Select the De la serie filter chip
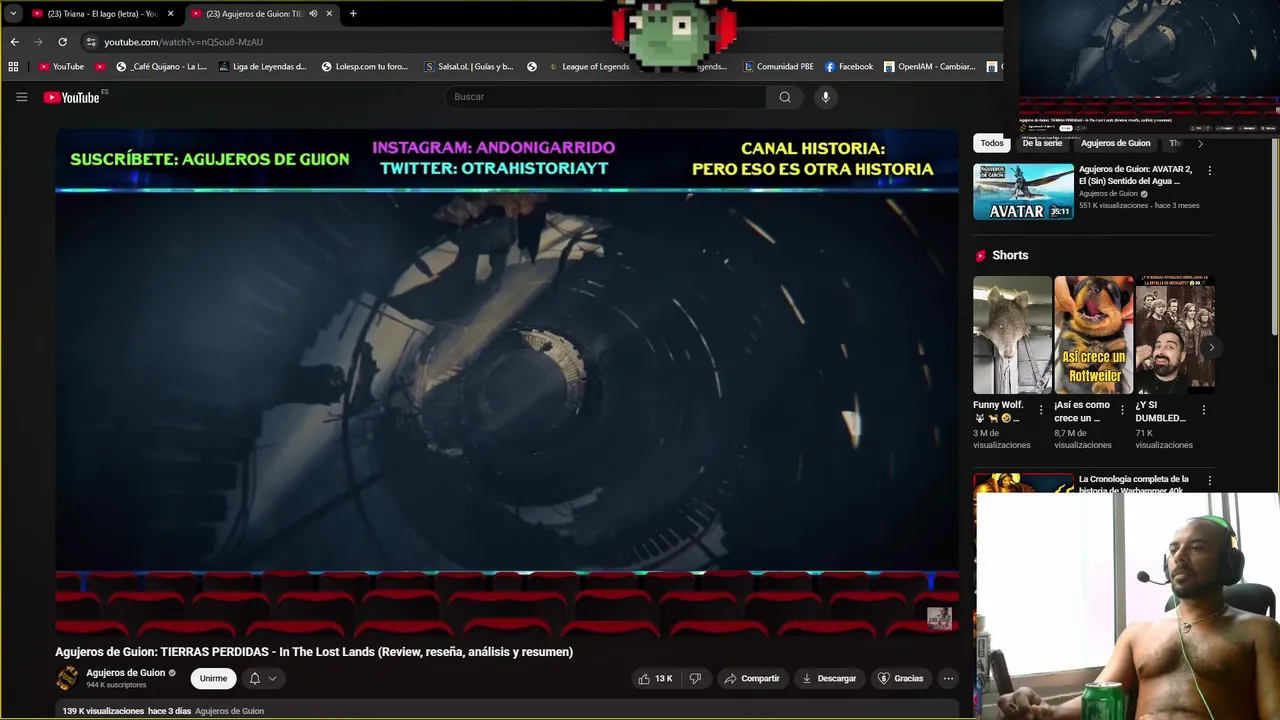 [x=1042, y=143]
